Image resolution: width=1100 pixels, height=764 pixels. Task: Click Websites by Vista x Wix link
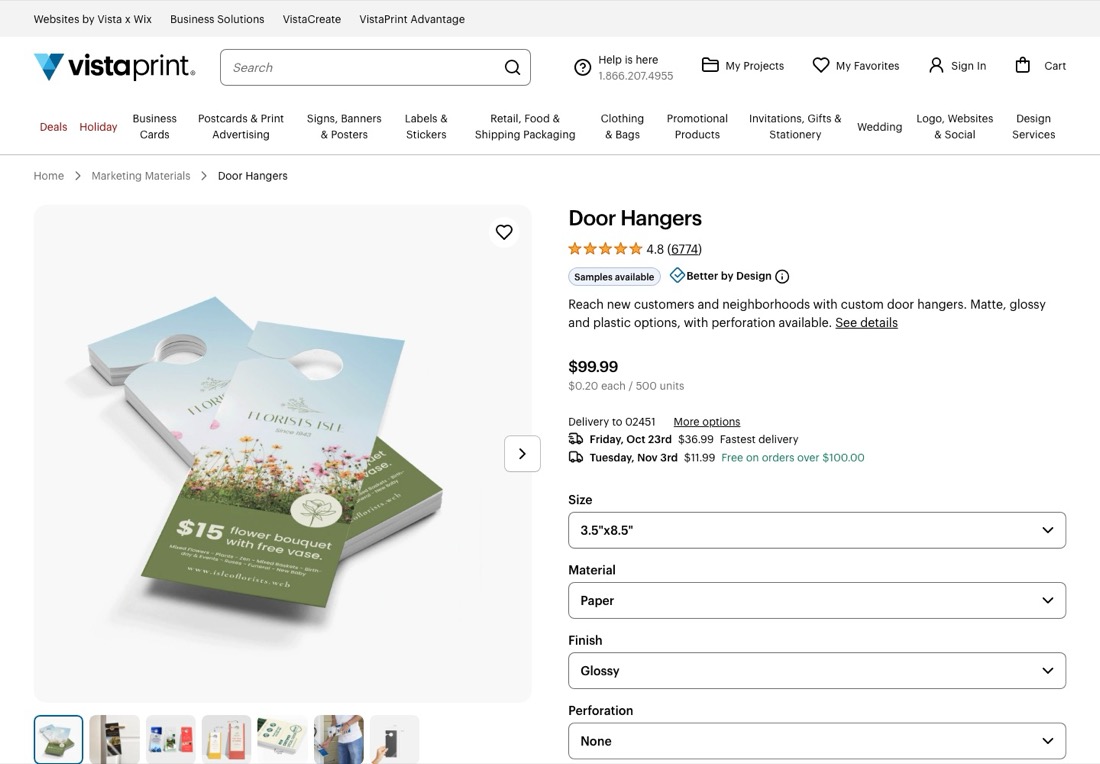[93, 19]
